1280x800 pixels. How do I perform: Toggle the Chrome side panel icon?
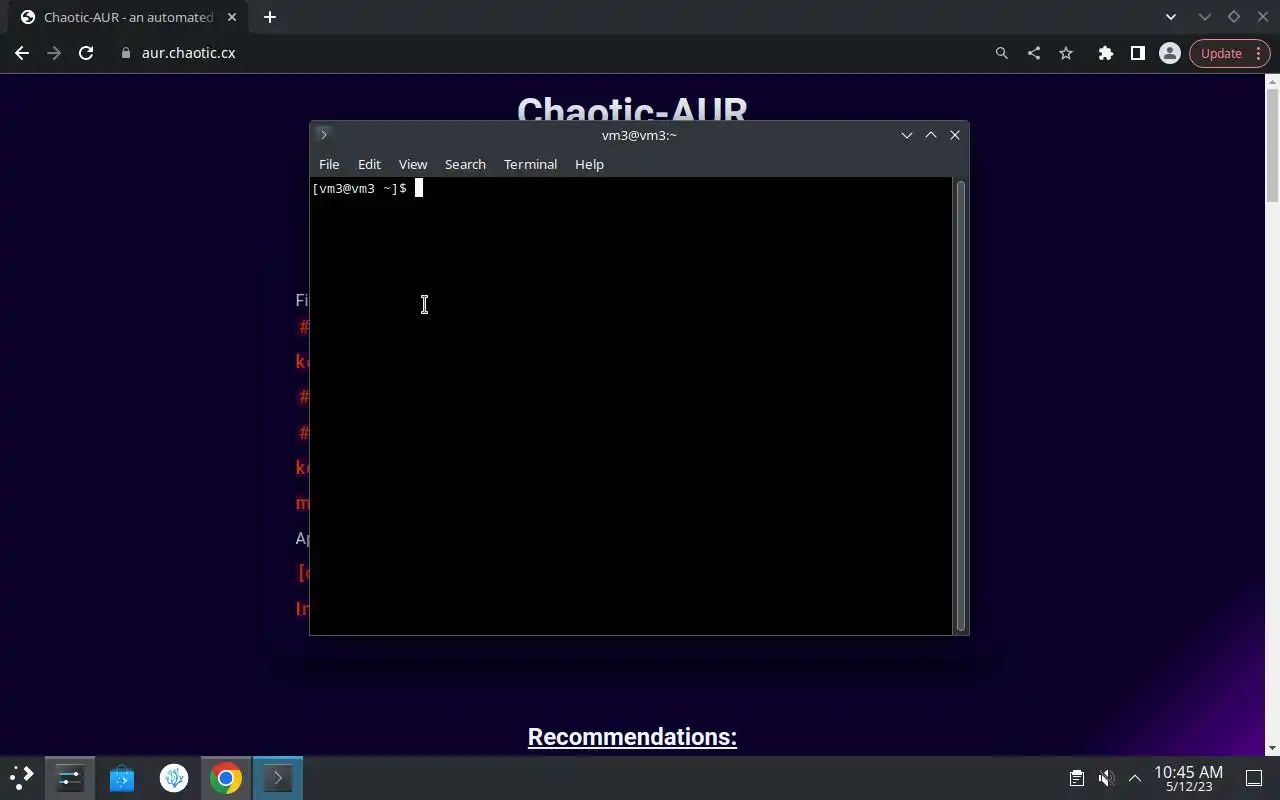tap(1137, 53)
